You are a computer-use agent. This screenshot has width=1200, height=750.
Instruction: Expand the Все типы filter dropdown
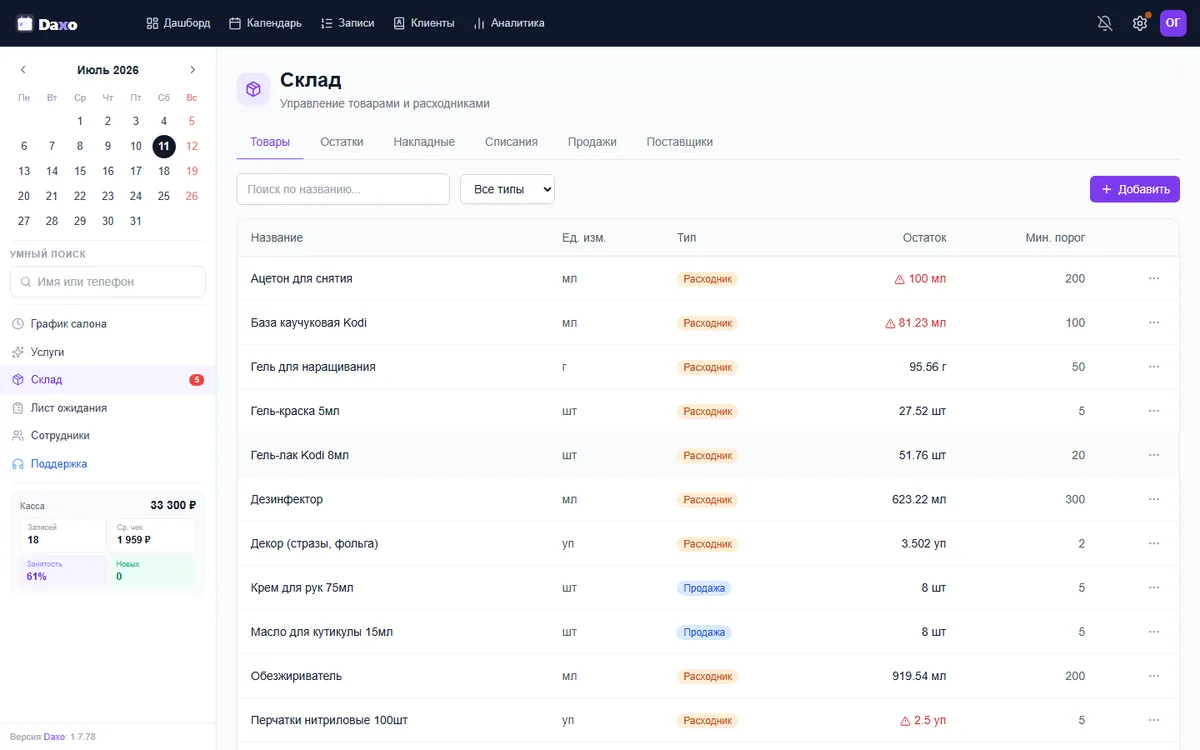tap(507, 189)
